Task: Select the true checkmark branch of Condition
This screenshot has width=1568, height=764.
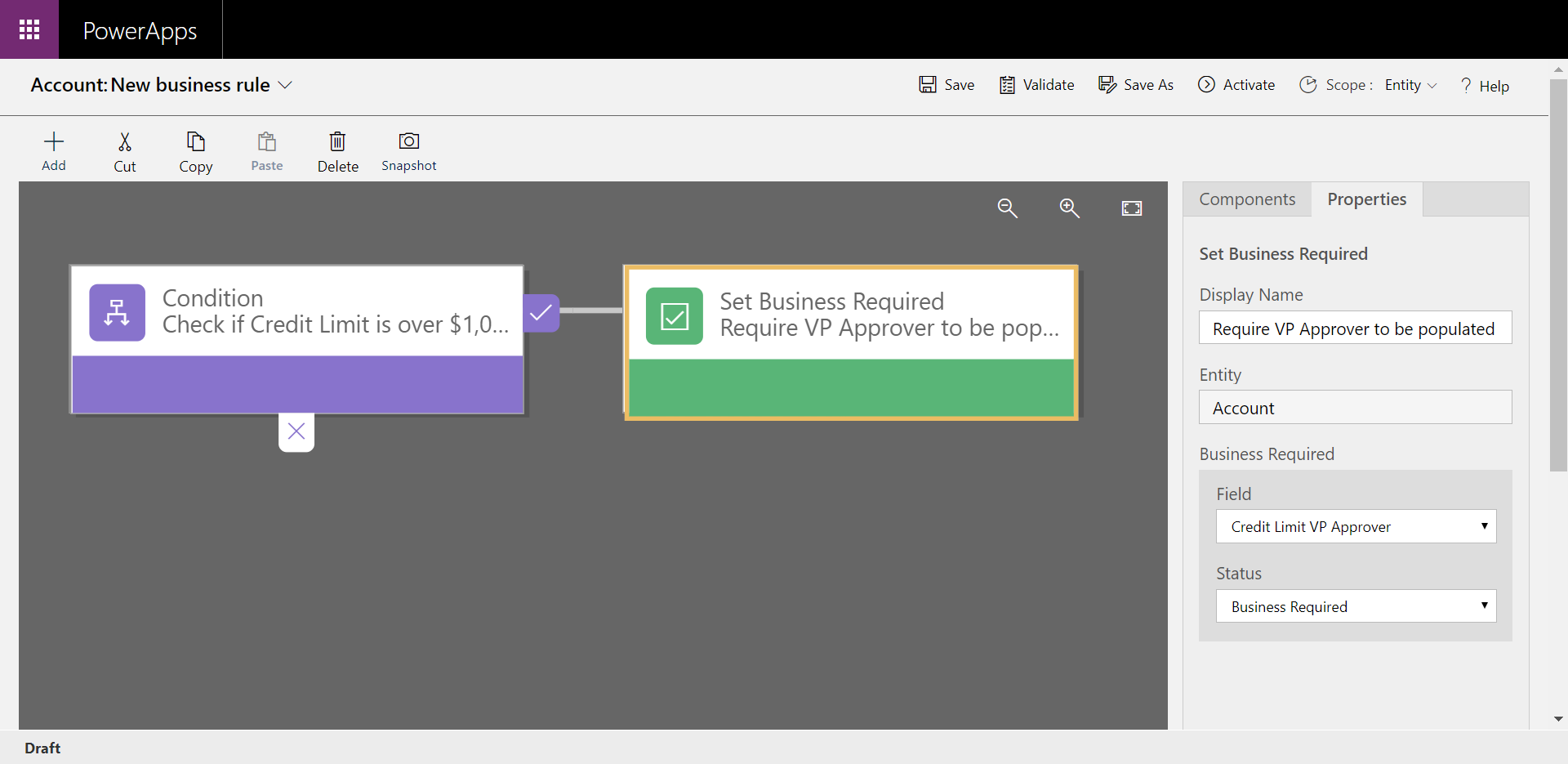Action: [541, 313]
